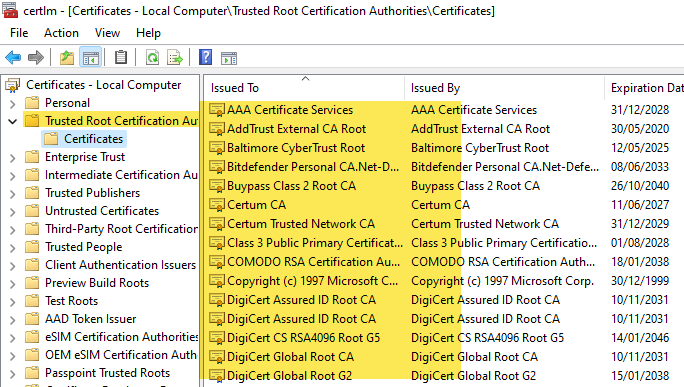Select OEM eSIM Certification Authorities tree item
Image resolution: width=684 pixels, height=387 pixels.
(x=121, y=355)
